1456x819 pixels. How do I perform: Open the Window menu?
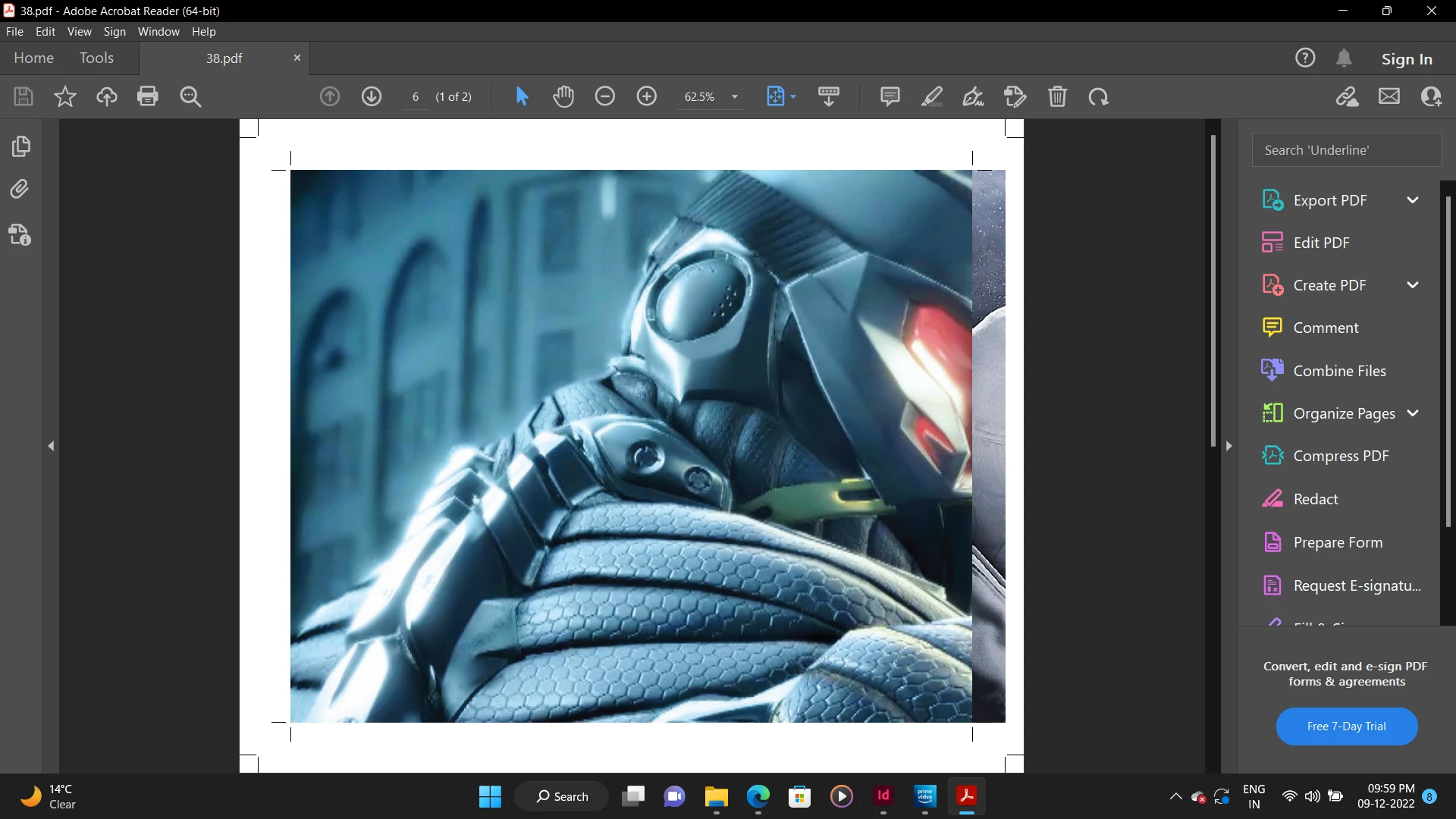click(158, 31)
